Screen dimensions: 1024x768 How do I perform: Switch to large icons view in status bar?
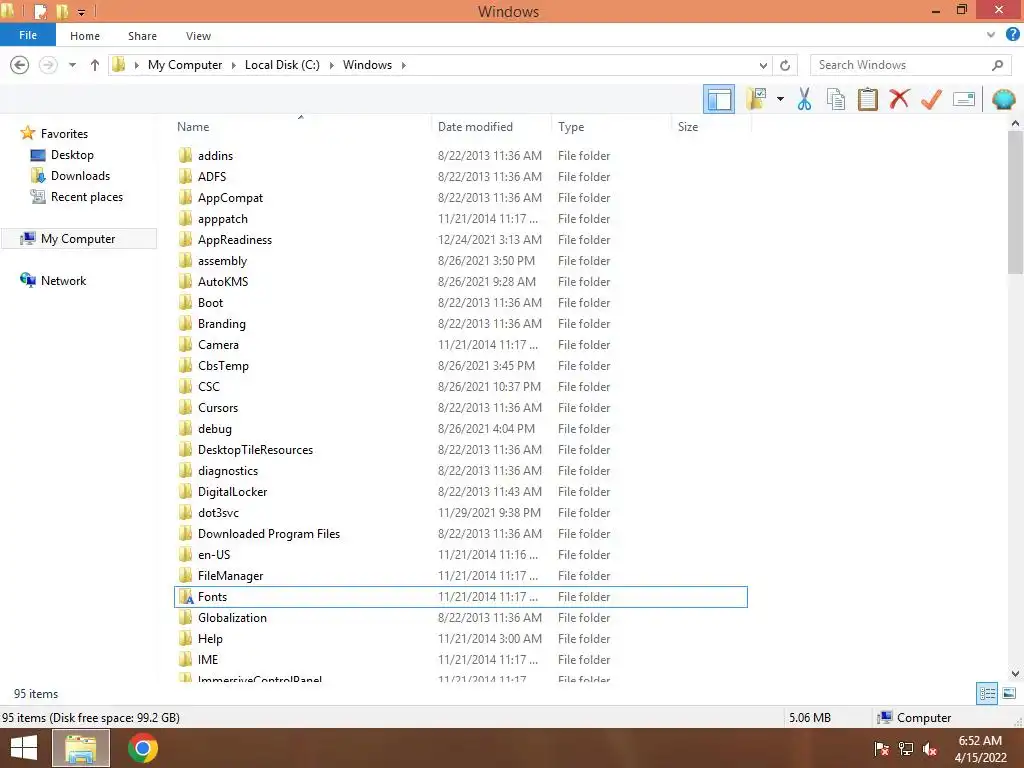tap(1009, 694)
